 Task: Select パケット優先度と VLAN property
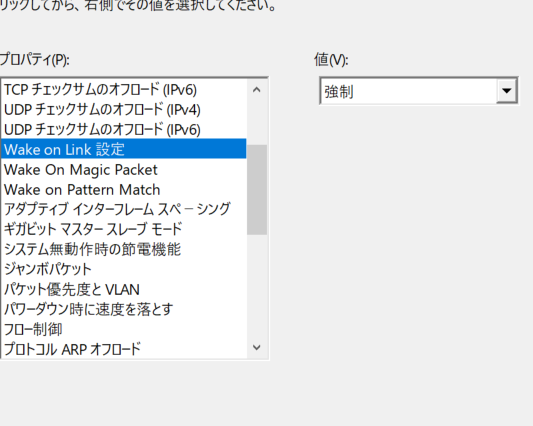[x=124, y=290]
